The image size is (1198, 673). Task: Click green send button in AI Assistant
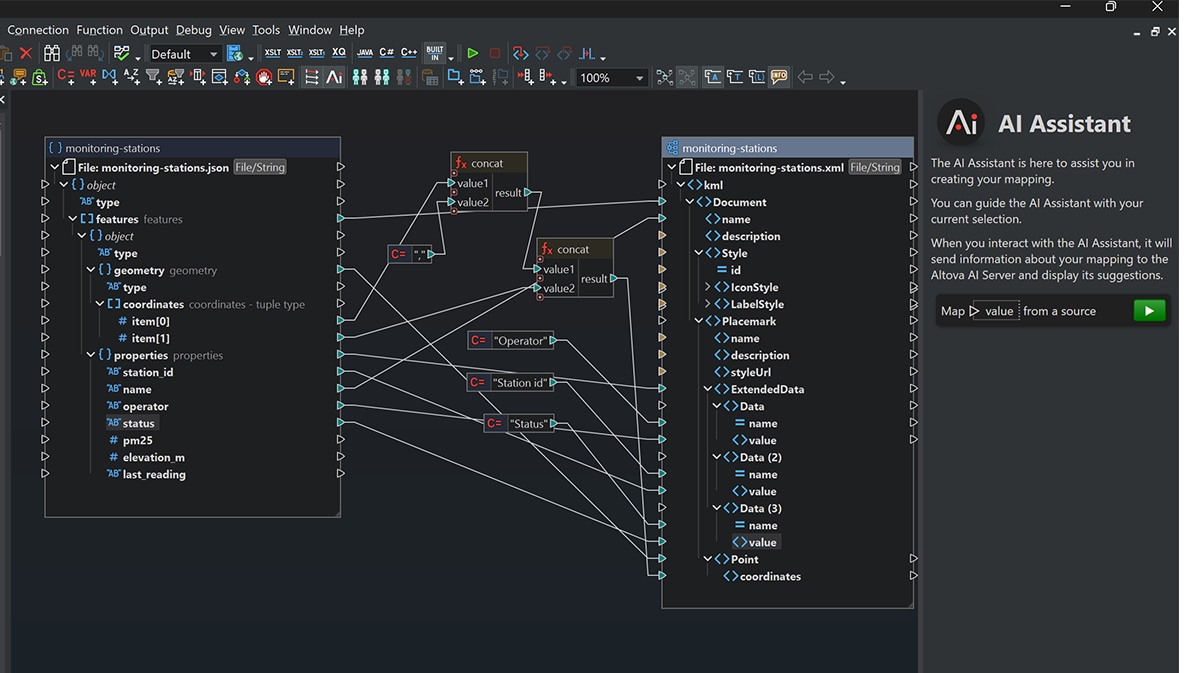(1149, 311)
